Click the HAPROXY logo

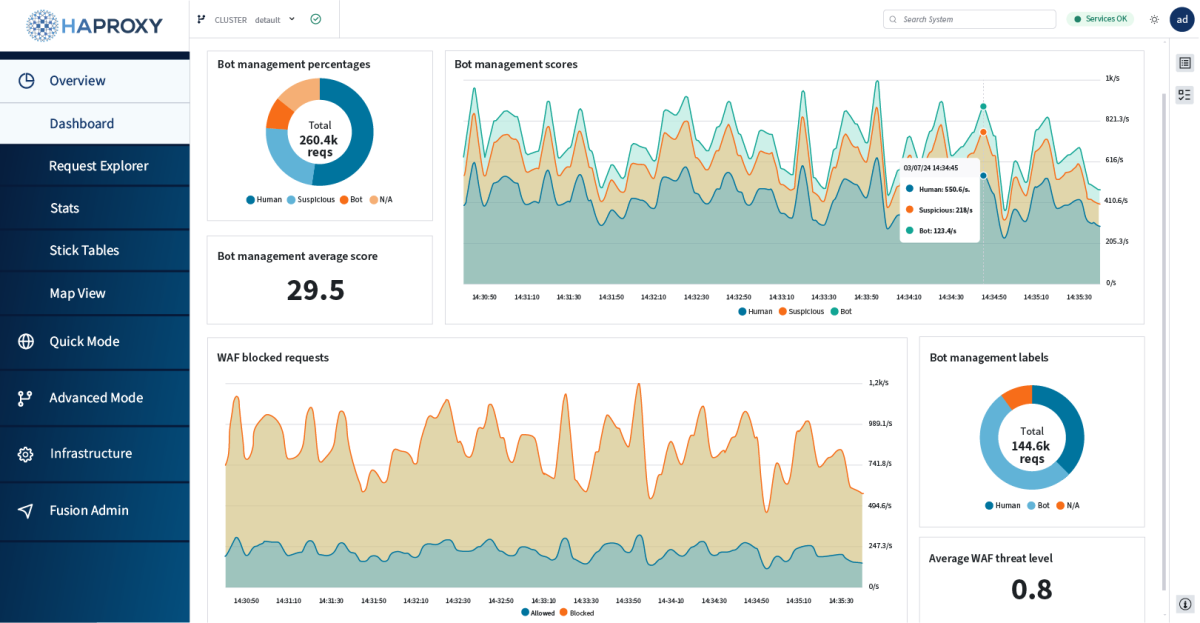[x=94, y=25]
